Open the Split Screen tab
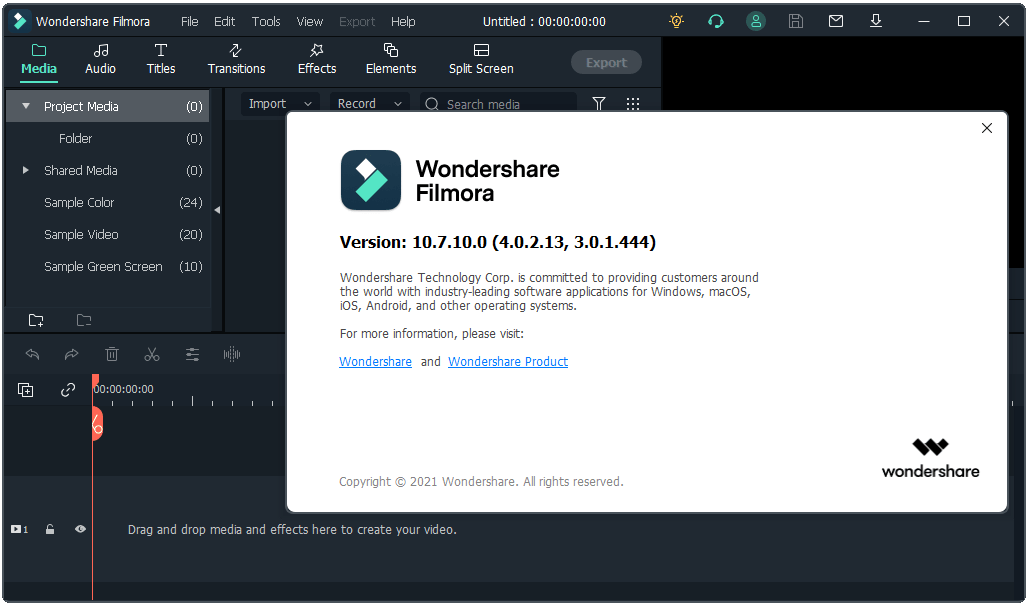This screenshot has height=605, width=1029. pos(481,59)
